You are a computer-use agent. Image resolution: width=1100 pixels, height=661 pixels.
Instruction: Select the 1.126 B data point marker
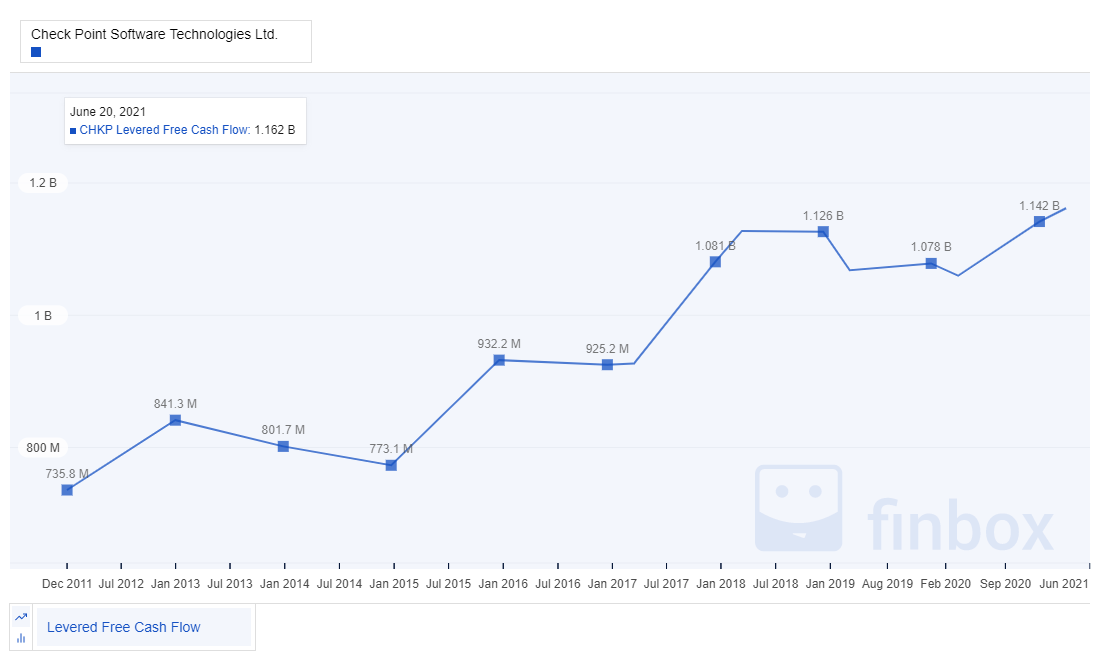click(x=824, y=232)
